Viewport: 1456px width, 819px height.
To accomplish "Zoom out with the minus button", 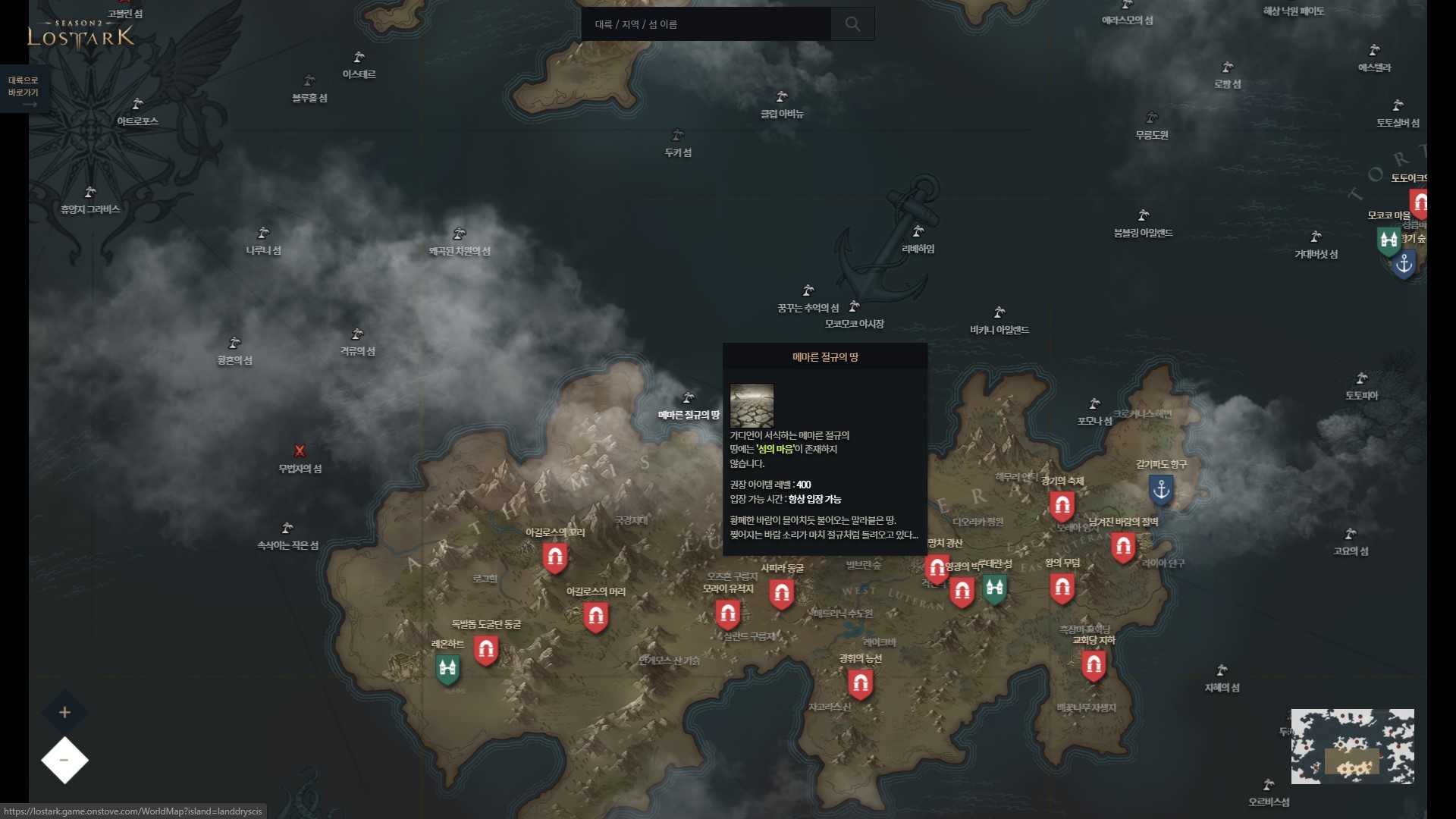I will 64,760.
